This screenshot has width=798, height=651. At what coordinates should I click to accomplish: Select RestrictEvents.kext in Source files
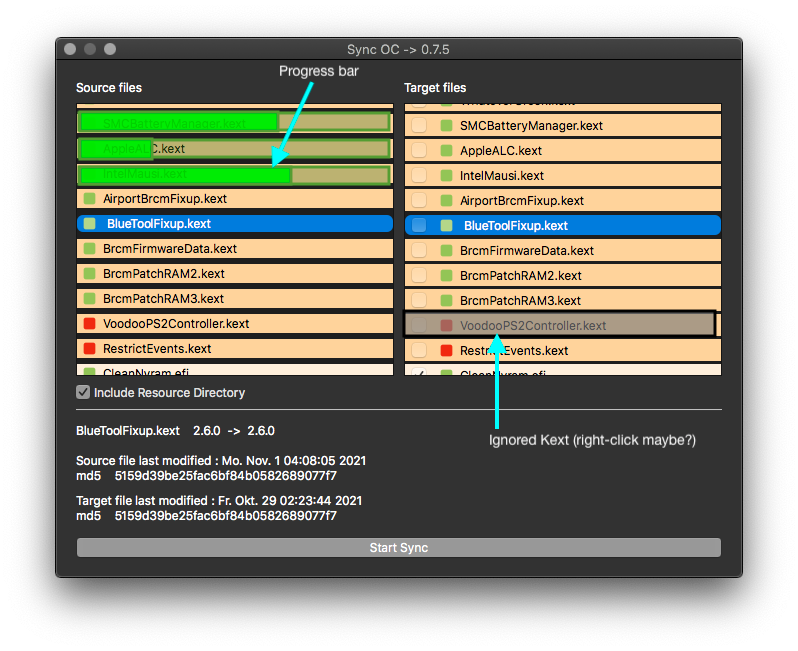[x=235, y=348]
